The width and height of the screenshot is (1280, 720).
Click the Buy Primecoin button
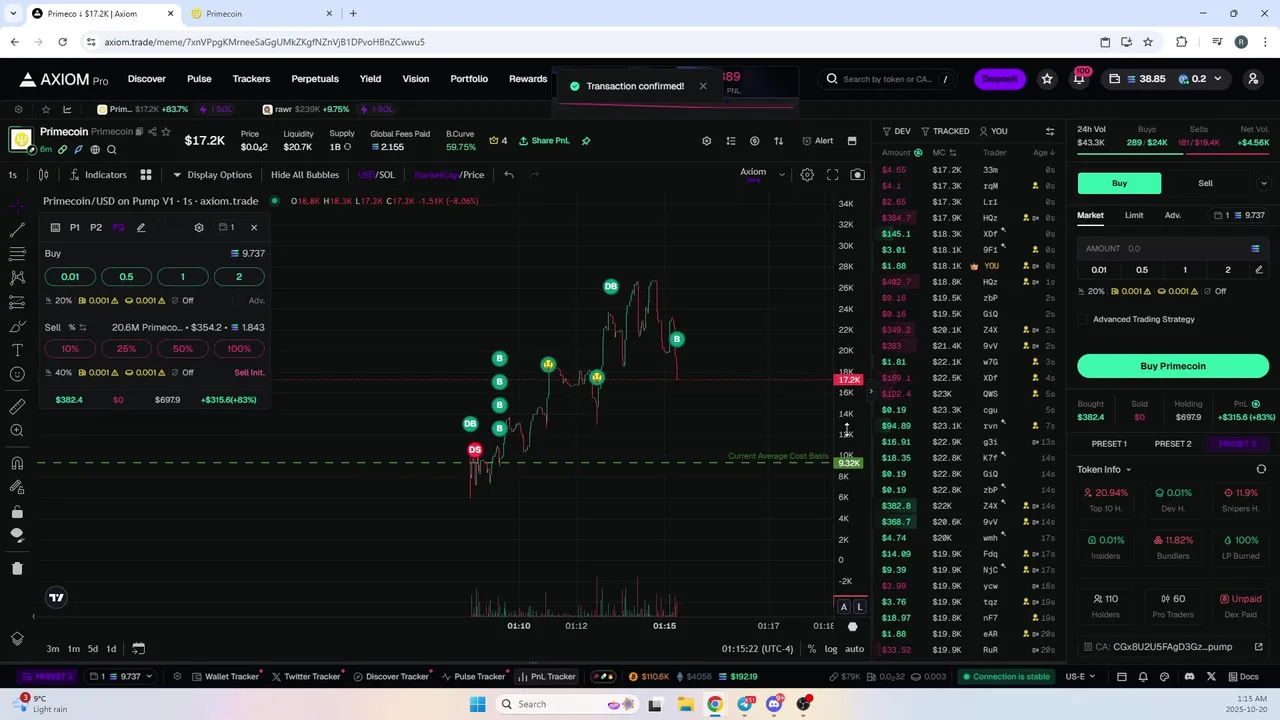pyautogui.click(x=1173, y=366)
